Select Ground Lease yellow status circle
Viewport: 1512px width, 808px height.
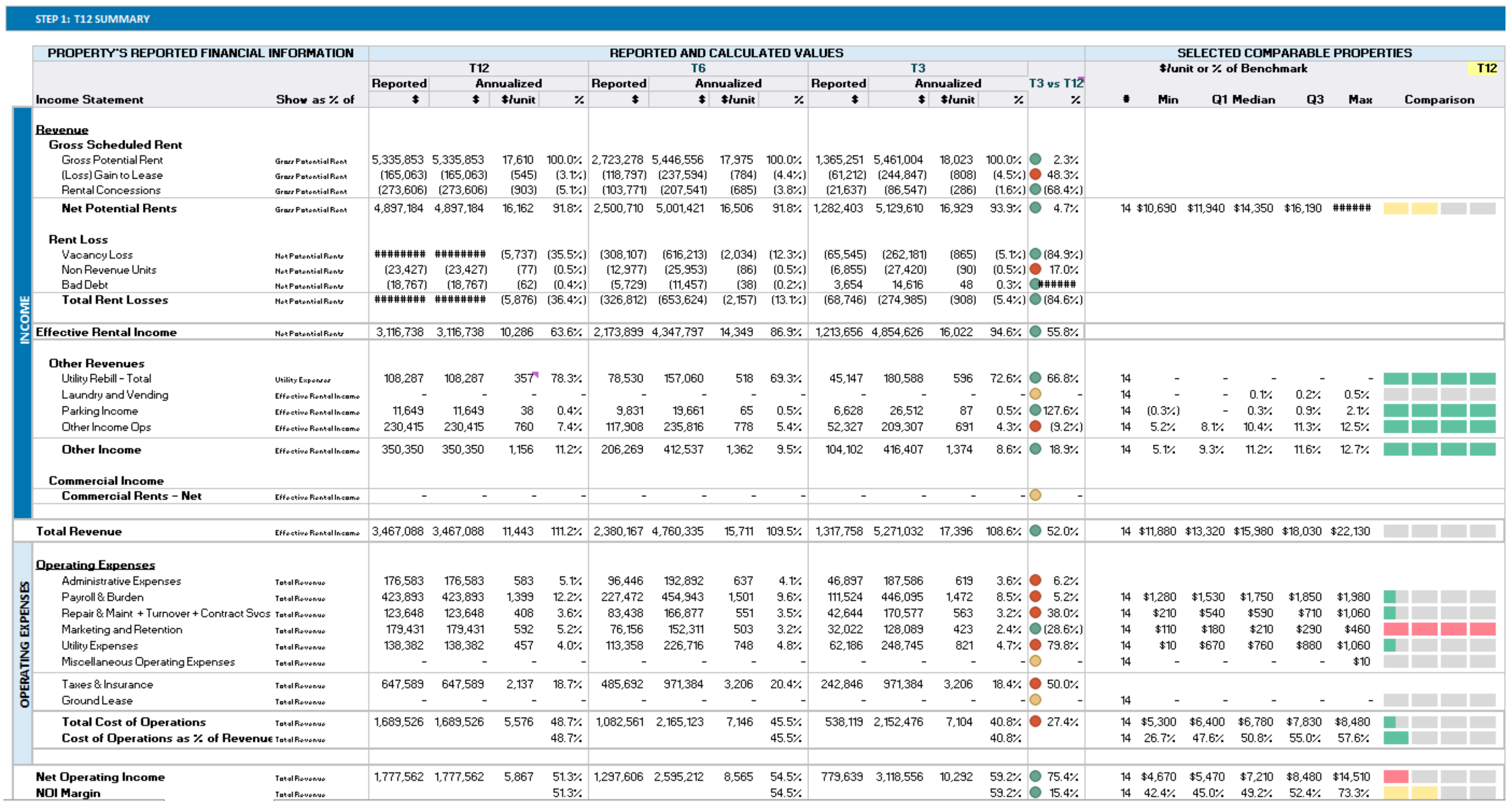click(1035, 700)
